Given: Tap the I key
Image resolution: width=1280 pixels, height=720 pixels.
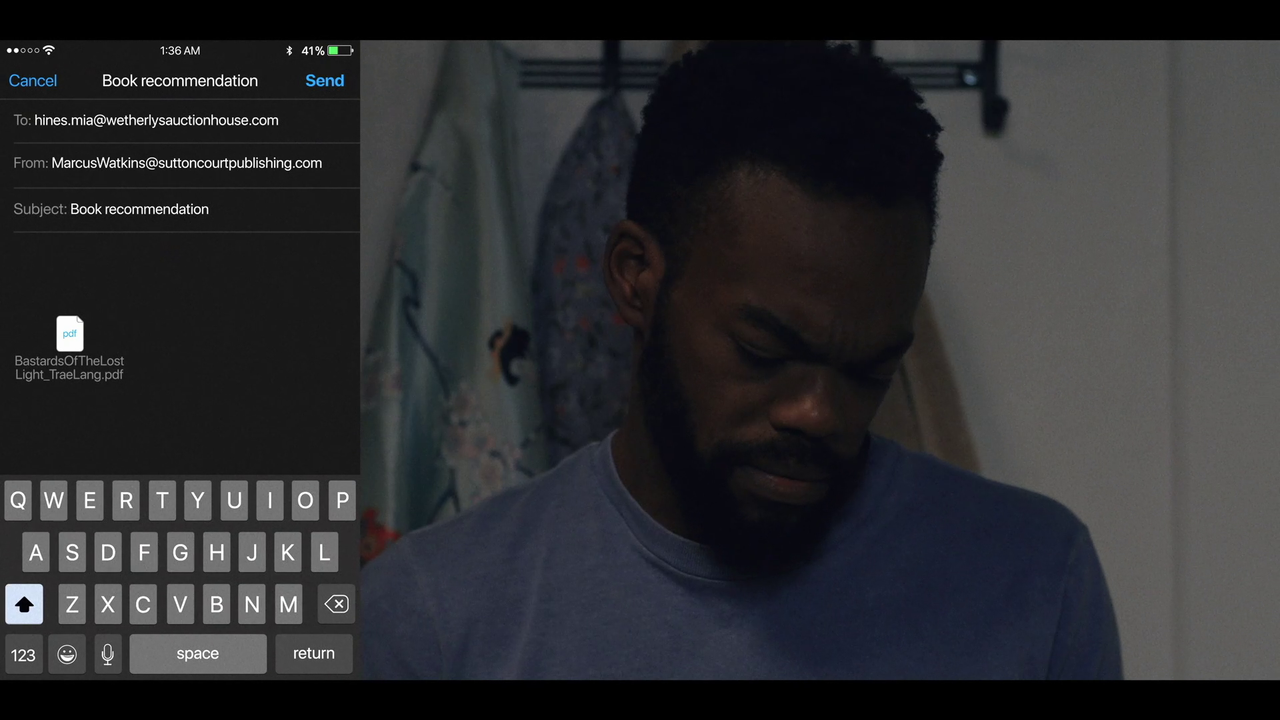Looking at the screenshot, I should [270, 501].
